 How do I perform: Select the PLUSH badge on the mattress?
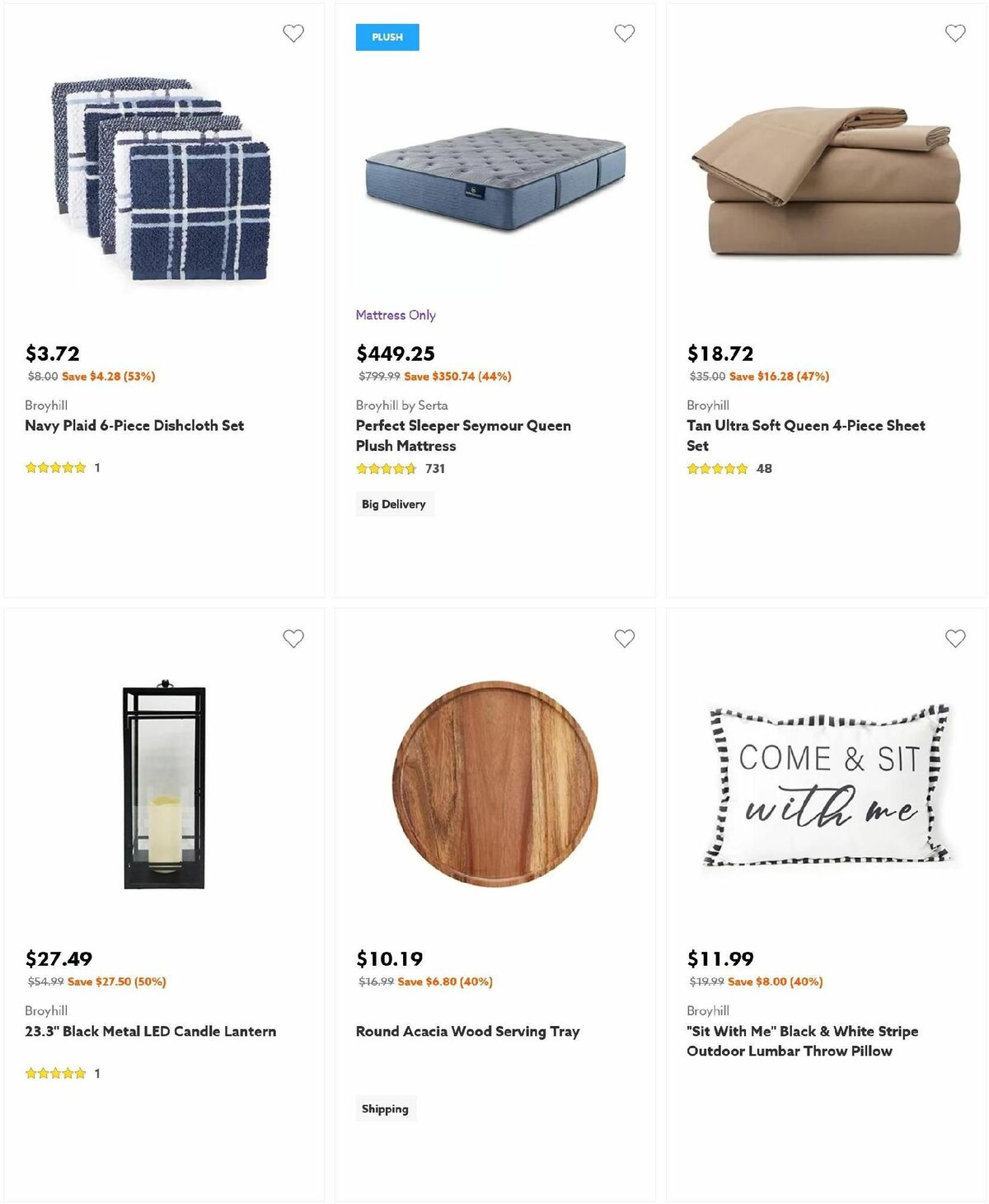click(387, 37)
